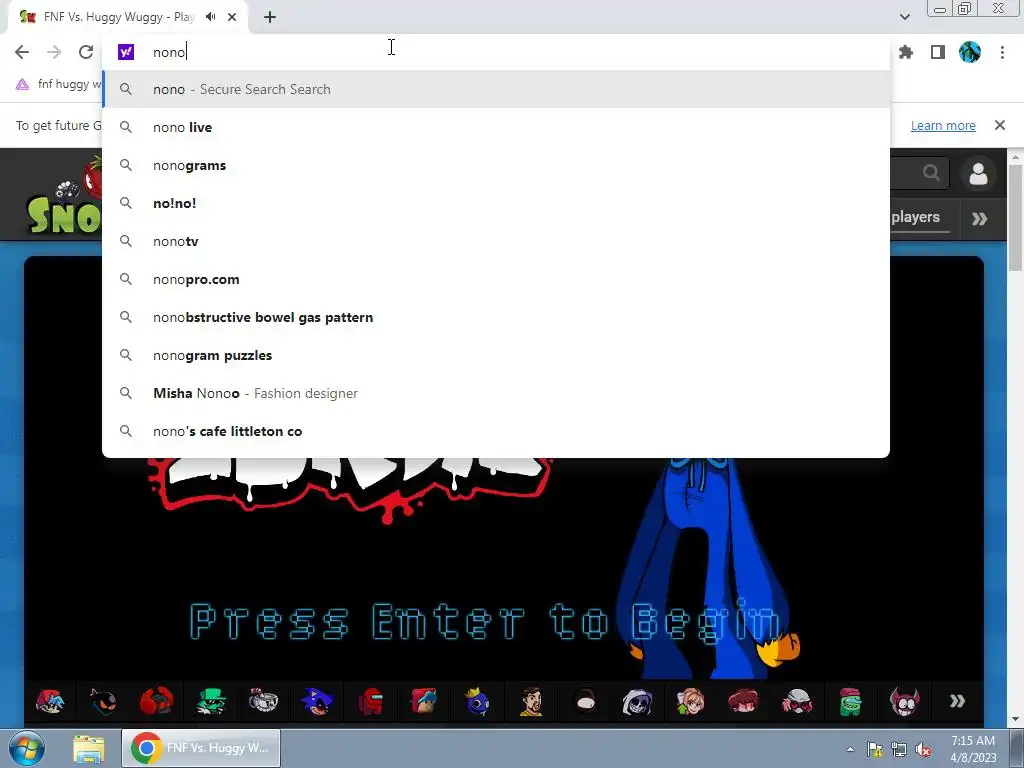Open the Chrome profile avatar
Screen dimensions: 1024x768
coord(970,52)
